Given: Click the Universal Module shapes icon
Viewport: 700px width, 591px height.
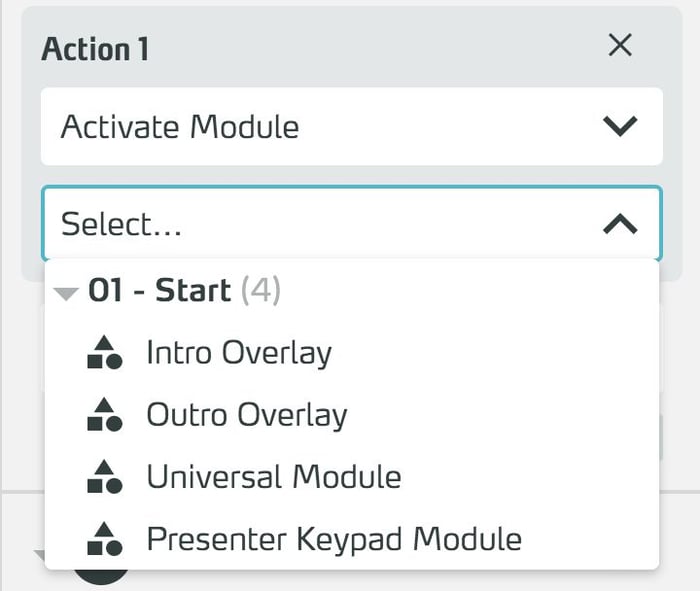Looking at the screenshot, I should (x=105, y=477).
